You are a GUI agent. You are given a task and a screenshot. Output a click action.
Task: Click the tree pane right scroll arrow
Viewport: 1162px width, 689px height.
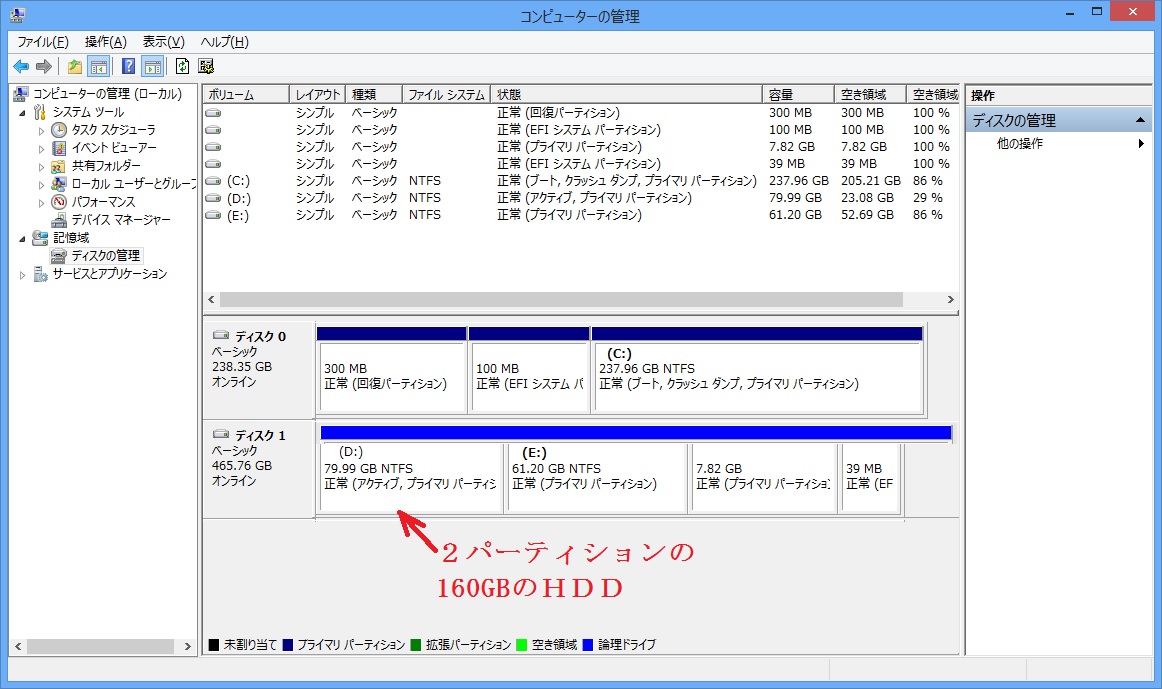(x=187, y=646)
